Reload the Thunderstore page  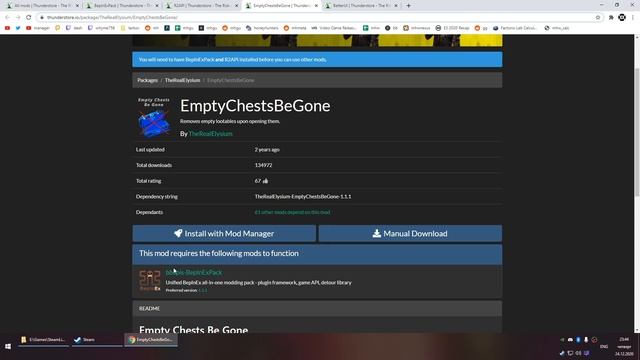coord(29,18)
